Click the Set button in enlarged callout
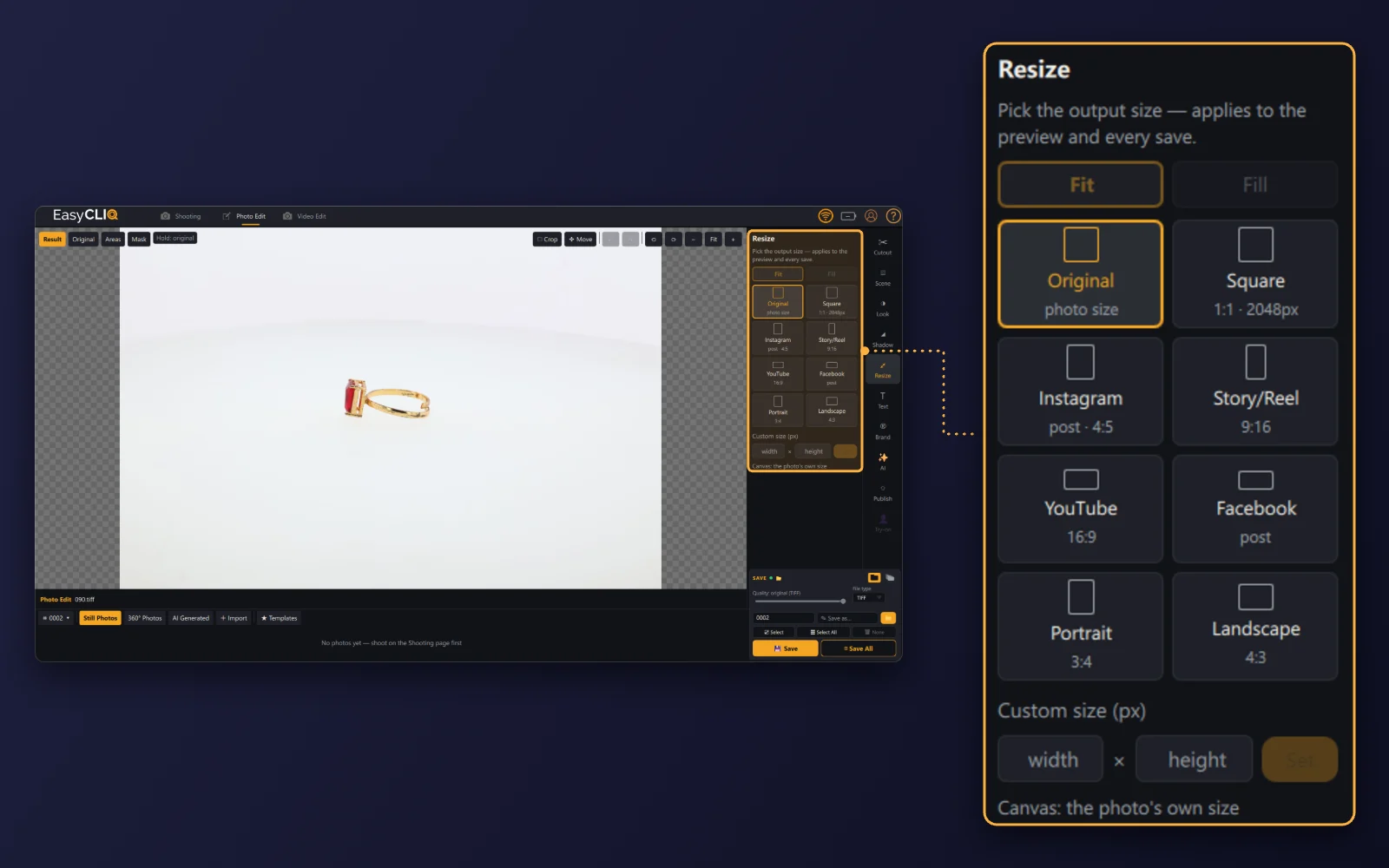1389x868 pixels. coord(1300,759)
